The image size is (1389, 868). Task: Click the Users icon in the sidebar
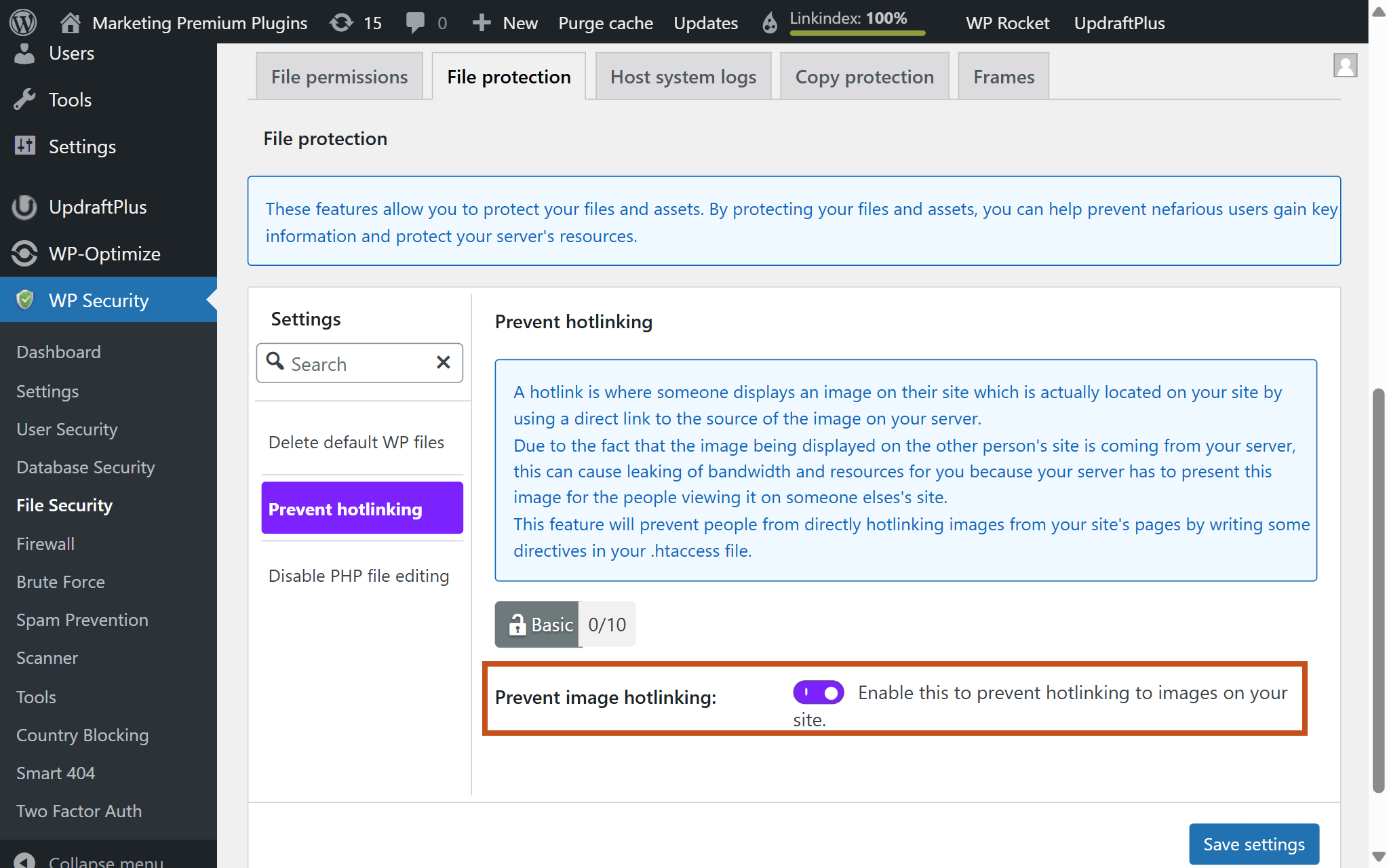click(24, 52)
